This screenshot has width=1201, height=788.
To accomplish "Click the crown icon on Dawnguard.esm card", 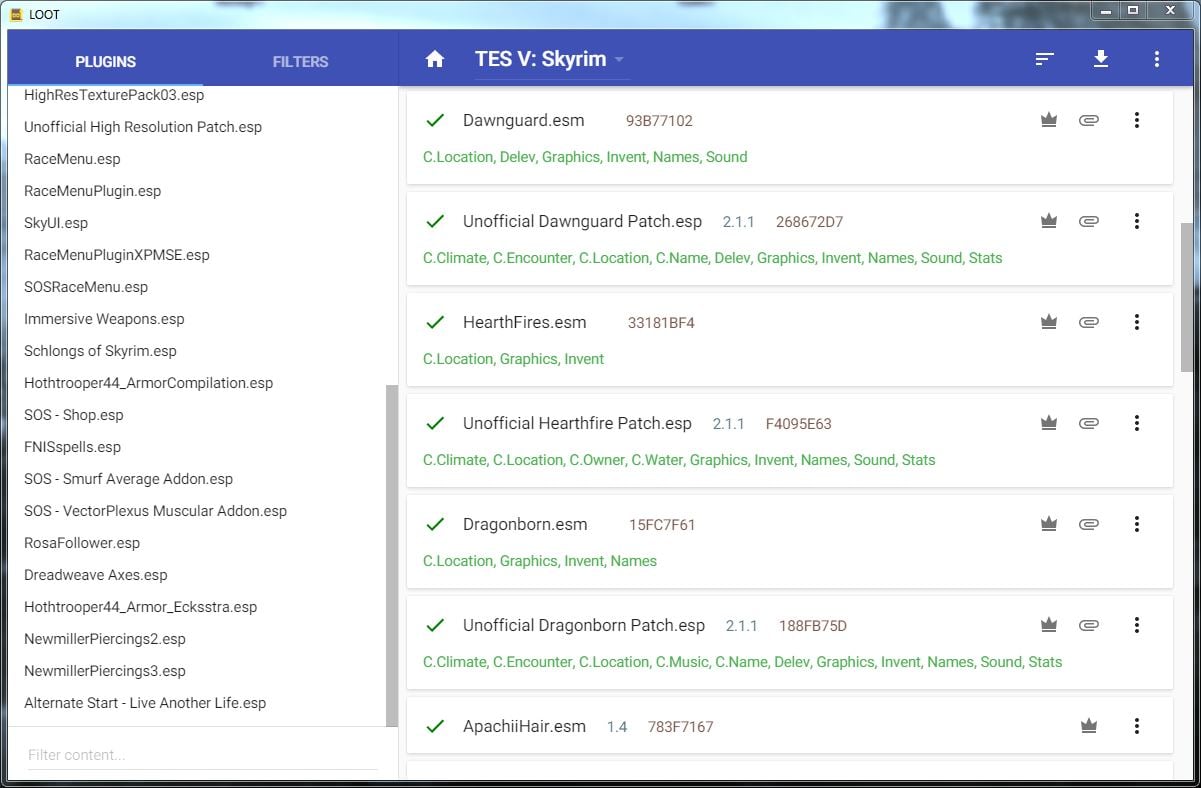I will [1049, 120].
